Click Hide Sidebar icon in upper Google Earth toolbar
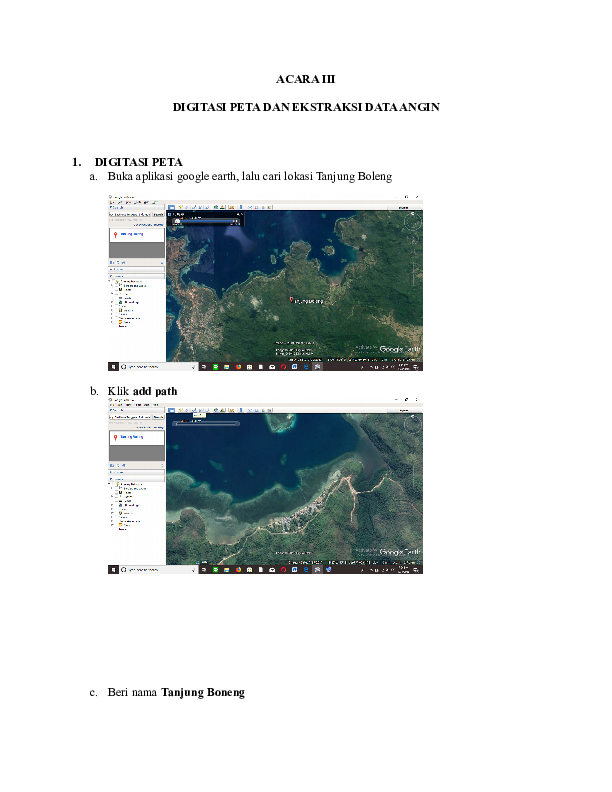The image size is (612, 792). (171, 208)
